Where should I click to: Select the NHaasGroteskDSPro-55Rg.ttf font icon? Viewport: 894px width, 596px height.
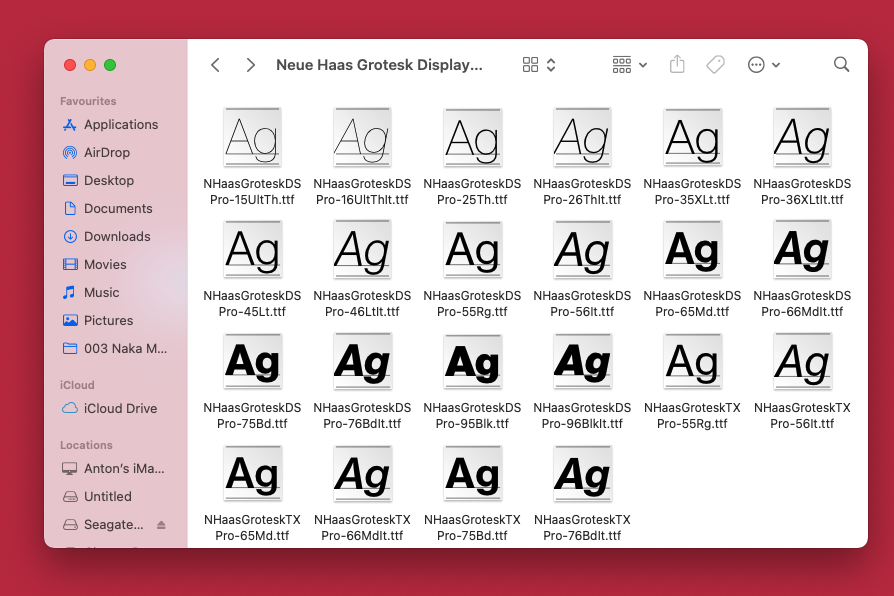point(472,249)
